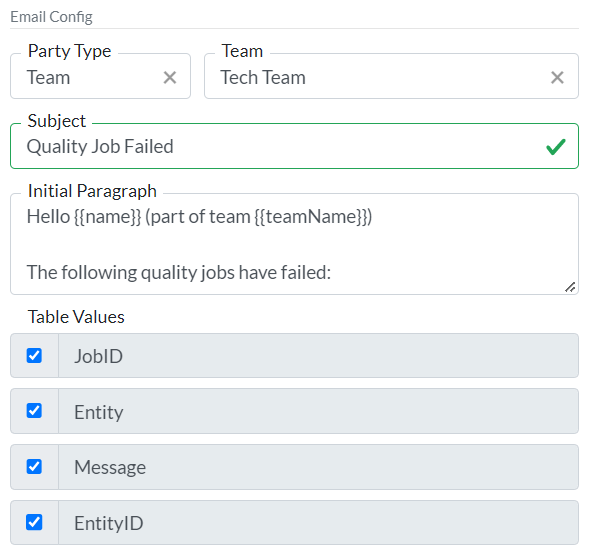Clear the Tech Team selection
Image resolution: width=593 pixels, height=560 pixels.
[x=557, y=78]
